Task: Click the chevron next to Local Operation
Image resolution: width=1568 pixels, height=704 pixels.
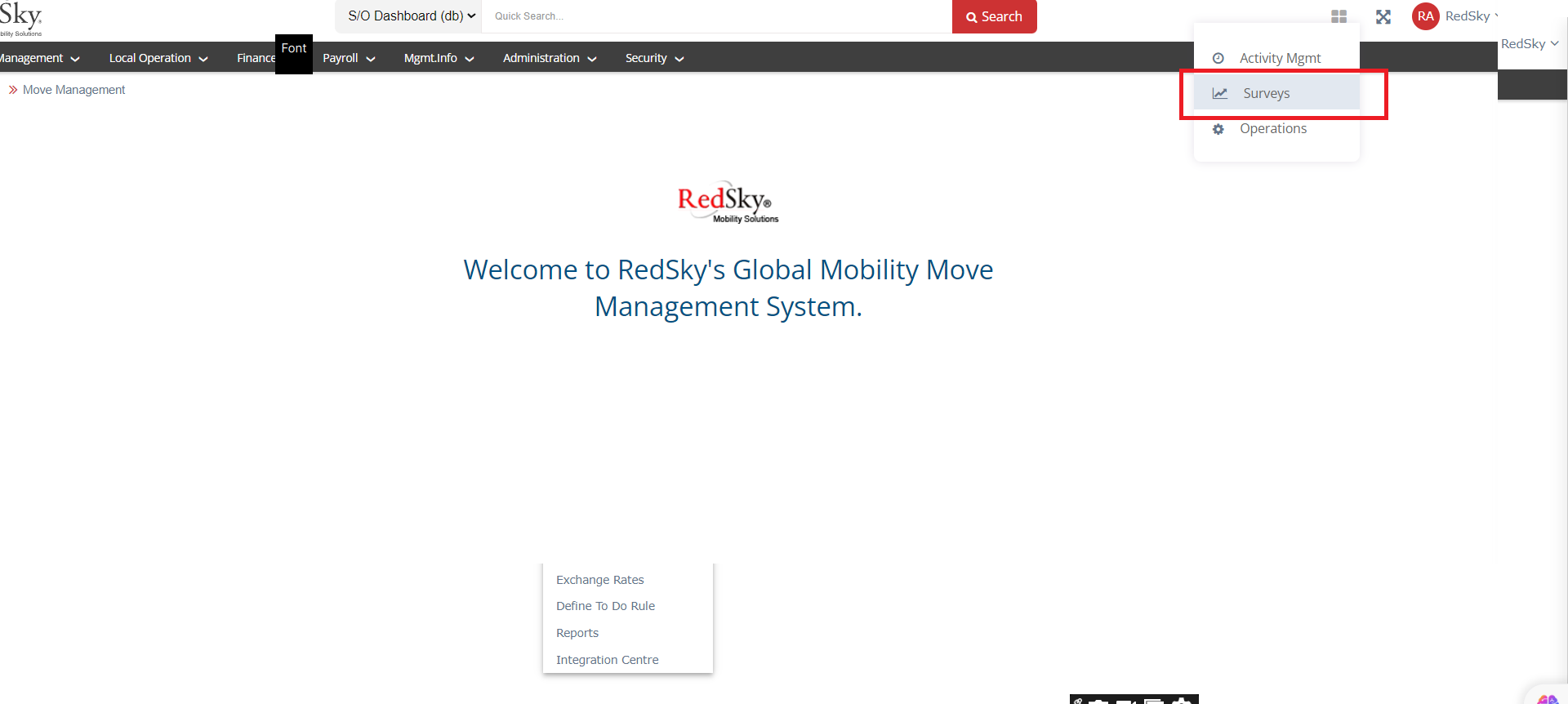Action: pyautogui.click(x=203, y=59)
